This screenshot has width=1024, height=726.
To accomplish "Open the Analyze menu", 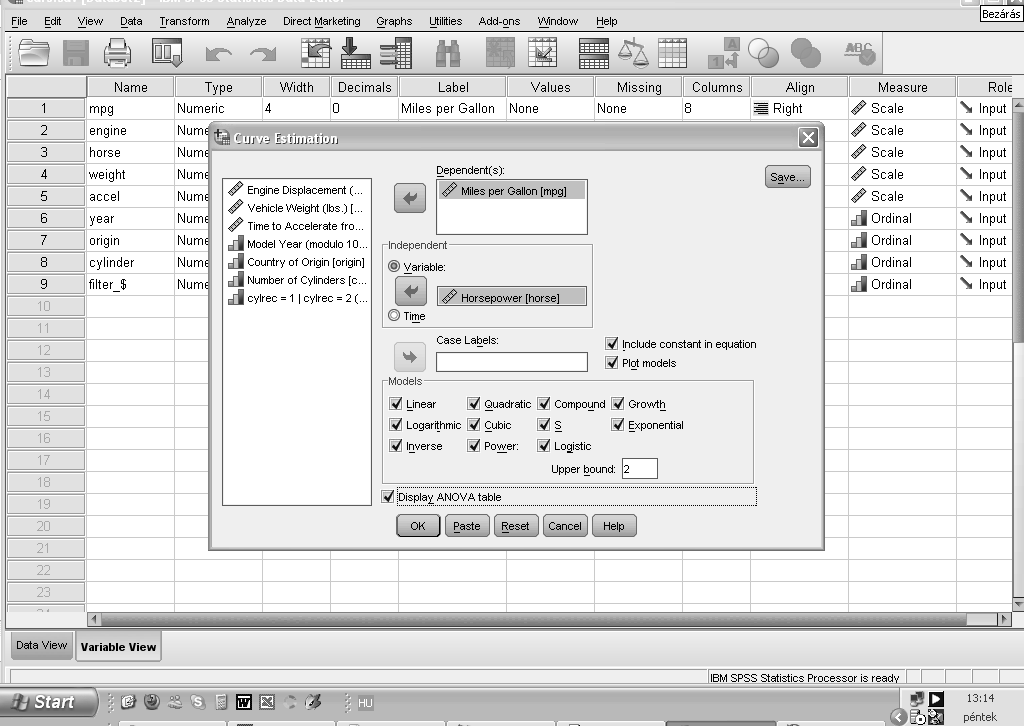I will click(246, 21).
